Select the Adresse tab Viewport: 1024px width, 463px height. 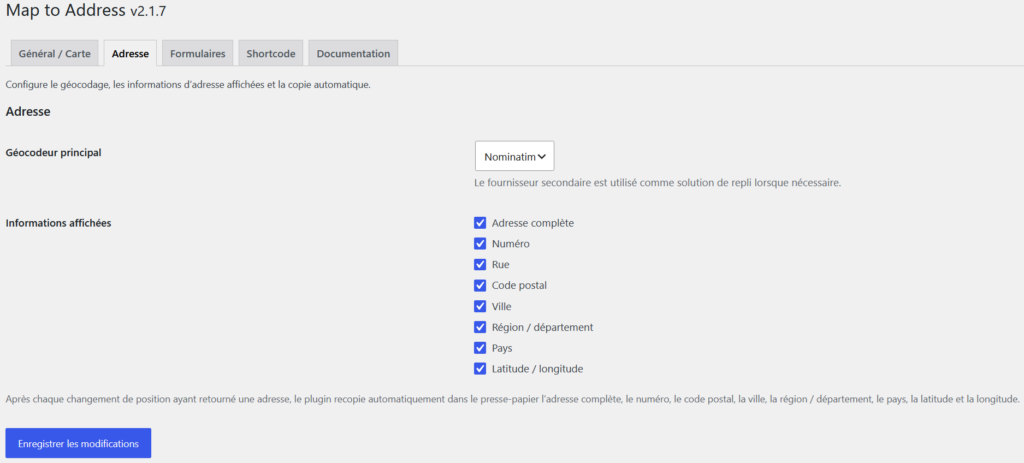point(130,54)
